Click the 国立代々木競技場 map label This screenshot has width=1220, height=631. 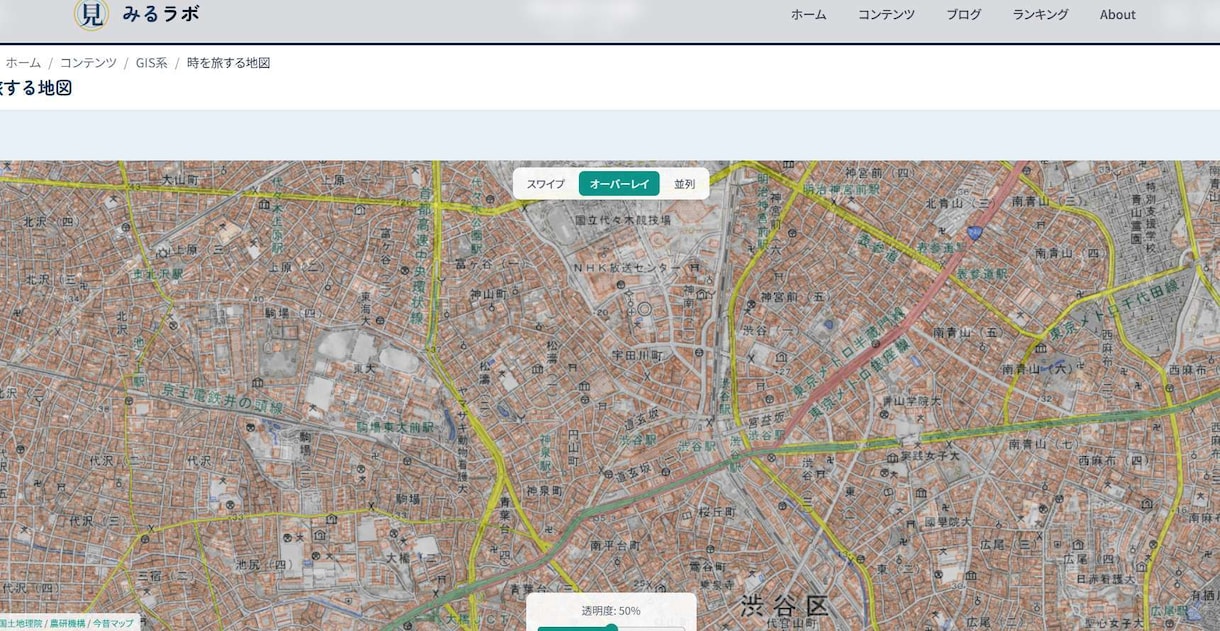pos(623,220)
